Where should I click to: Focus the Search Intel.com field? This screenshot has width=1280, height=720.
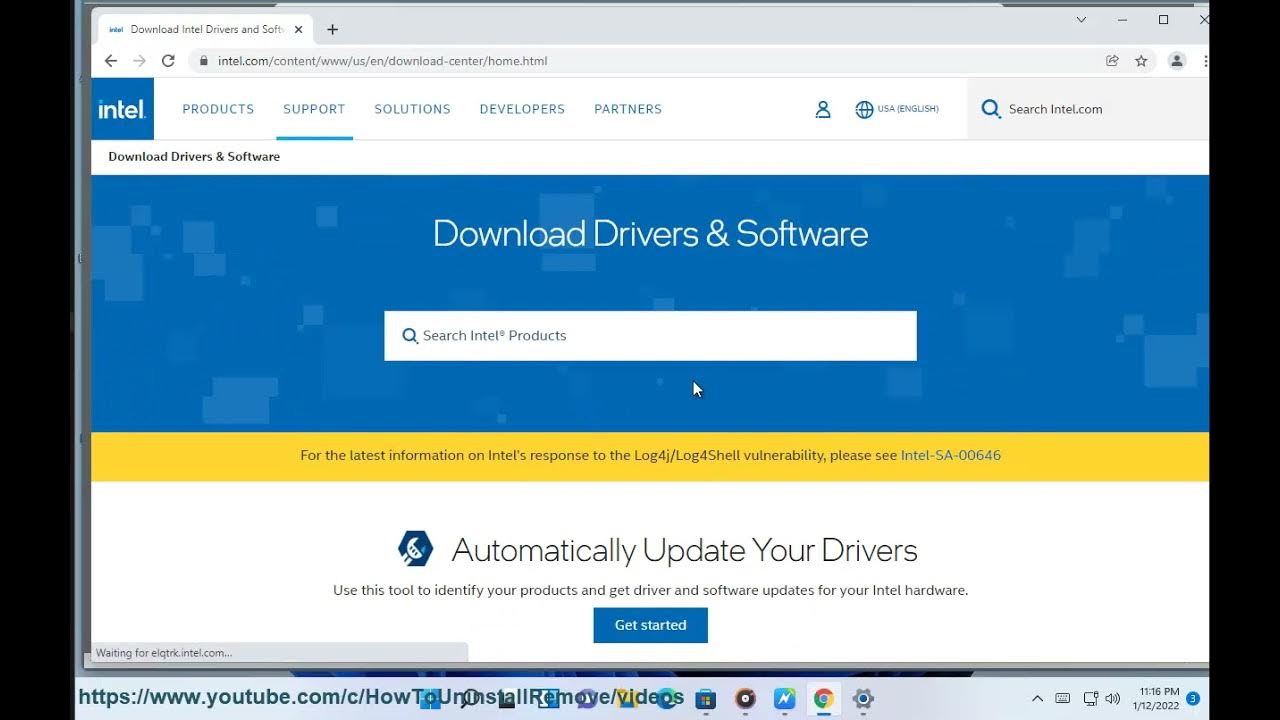[1088, 109]
